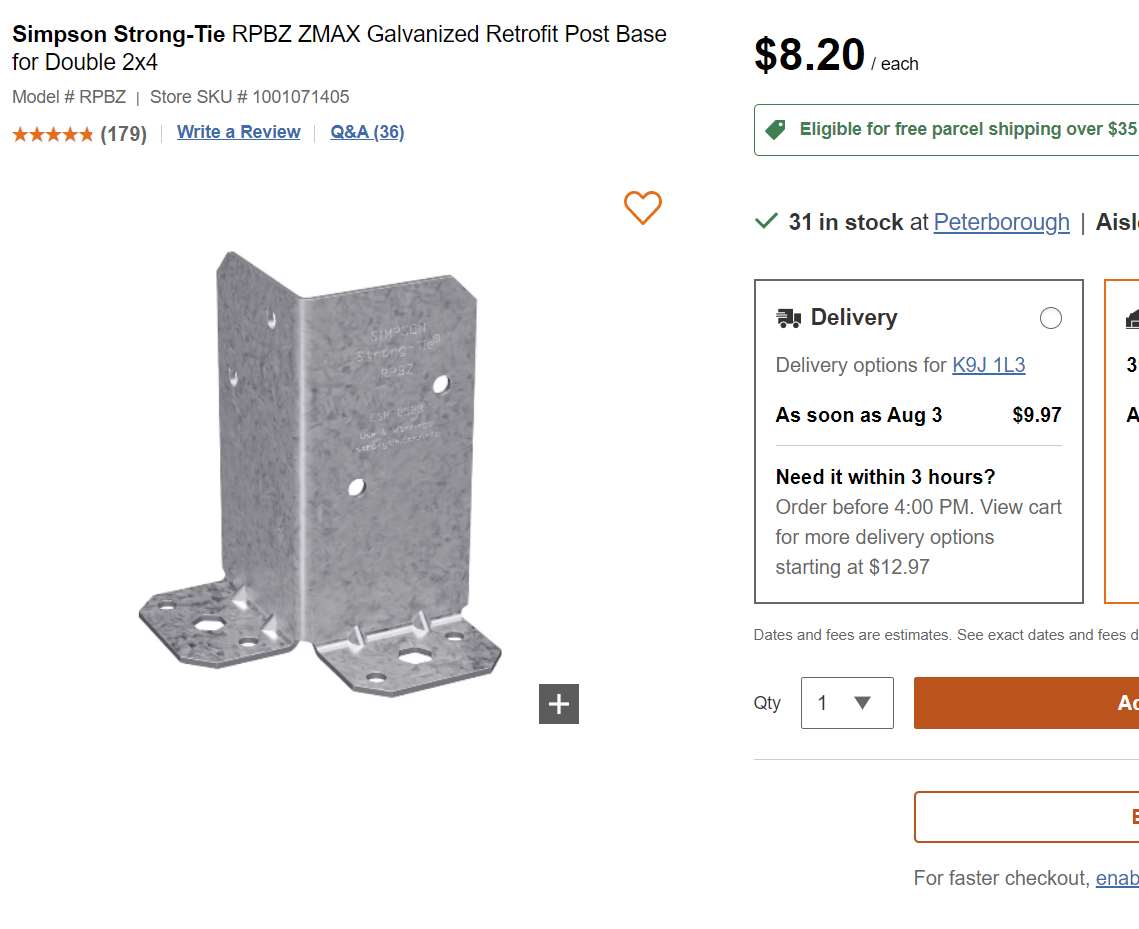
Task: Change postal code K9J 1L3
Action: pyautogui.click(x=988, y=365)
